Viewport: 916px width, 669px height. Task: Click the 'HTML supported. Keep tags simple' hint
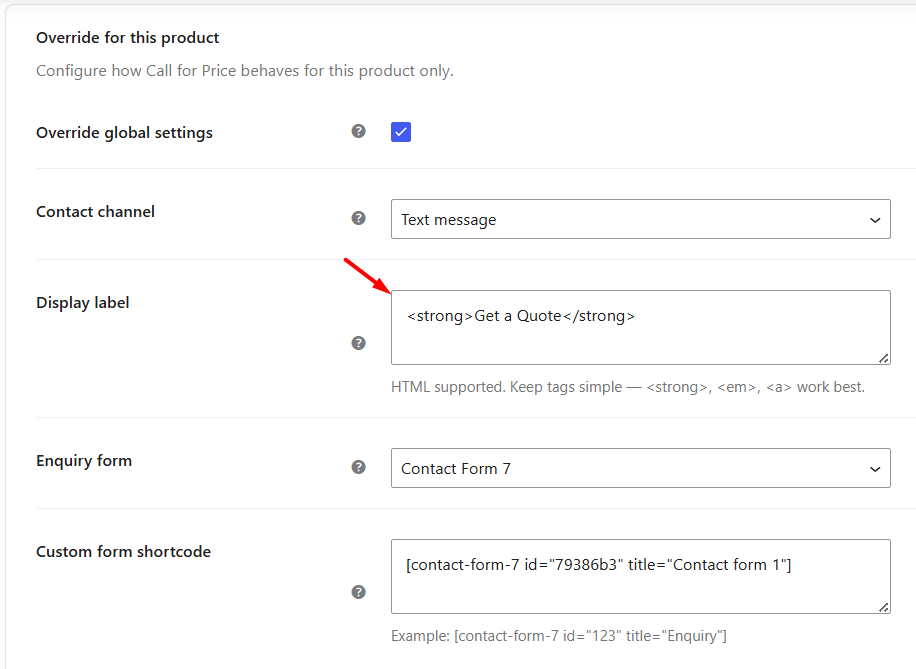[x=627, y=387]
